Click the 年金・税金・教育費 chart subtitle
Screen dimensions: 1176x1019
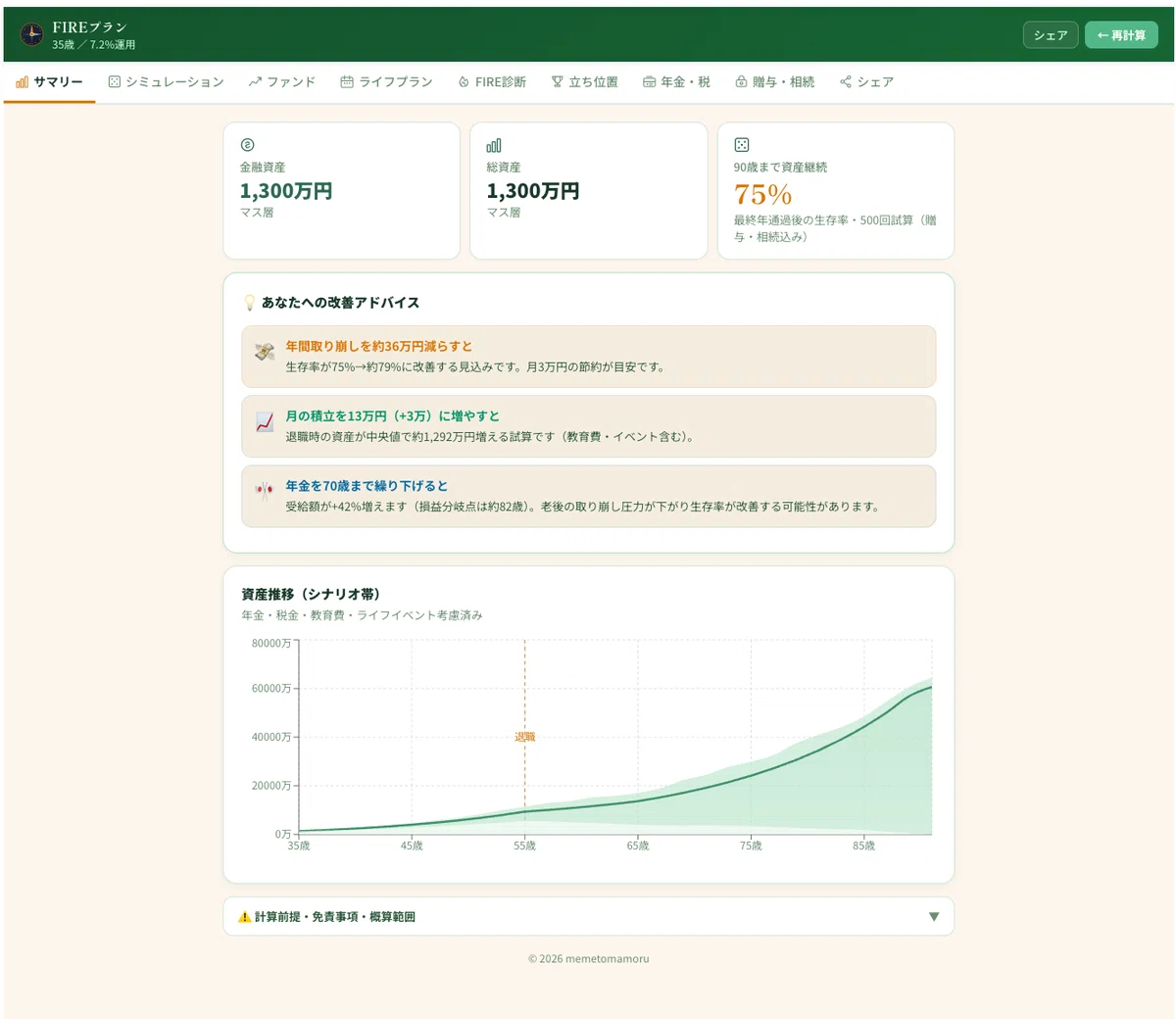(362, 615)
